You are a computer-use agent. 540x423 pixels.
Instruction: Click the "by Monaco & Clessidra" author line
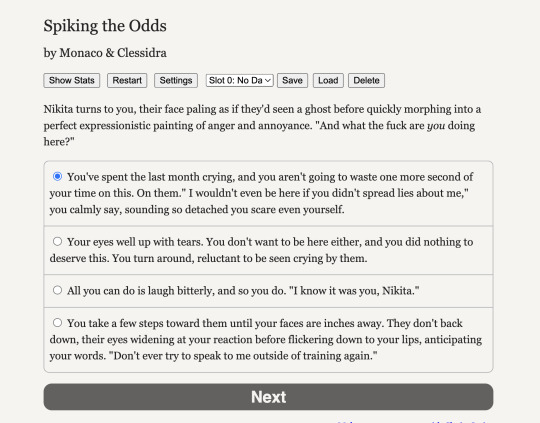105,53
